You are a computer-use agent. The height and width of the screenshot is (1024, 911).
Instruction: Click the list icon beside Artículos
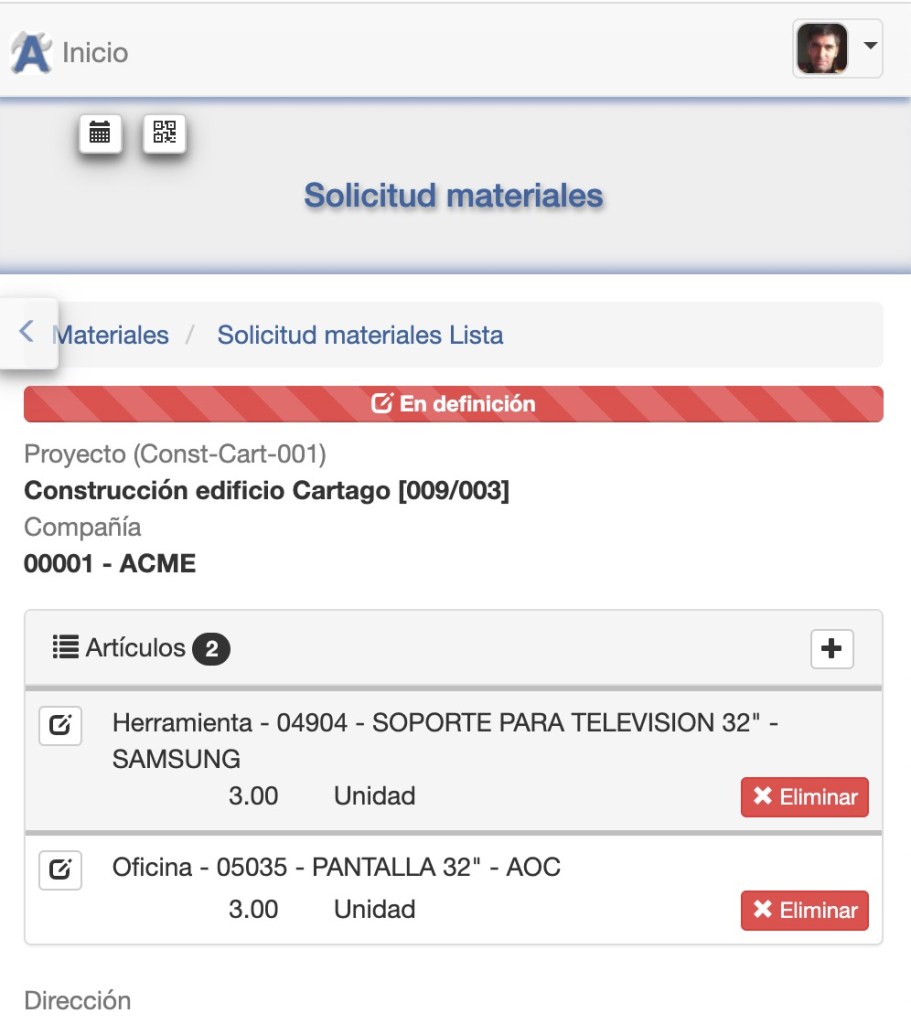coord(66,648)
